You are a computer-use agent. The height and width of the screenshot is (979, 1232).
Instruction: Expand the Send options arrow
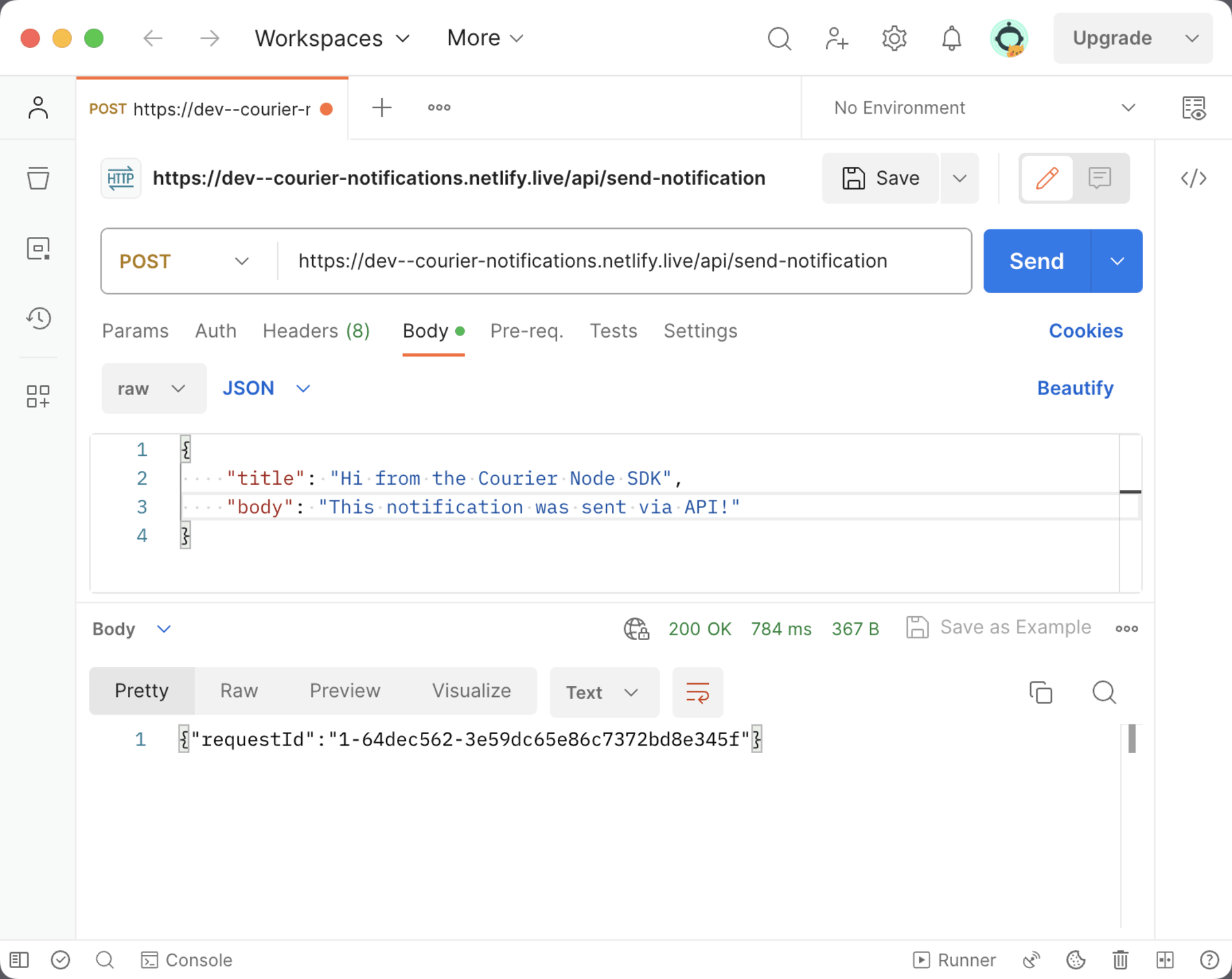[1117, 261]
